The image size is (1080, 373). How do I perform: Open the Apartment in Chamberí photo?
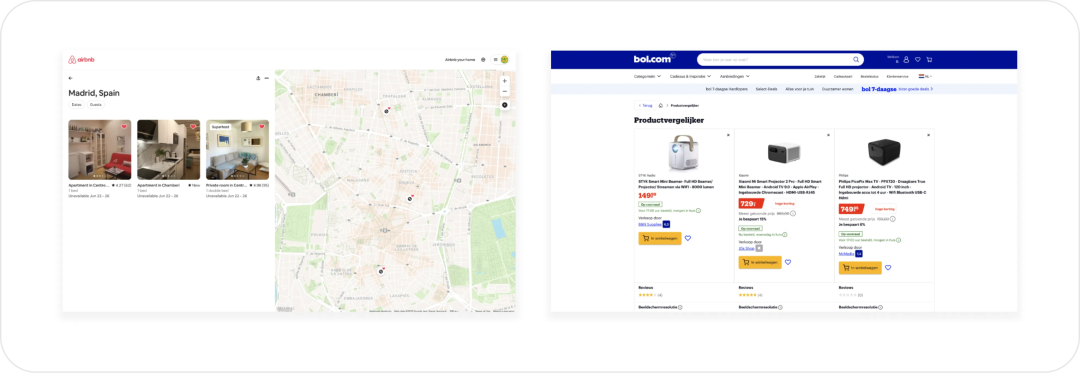169,150
